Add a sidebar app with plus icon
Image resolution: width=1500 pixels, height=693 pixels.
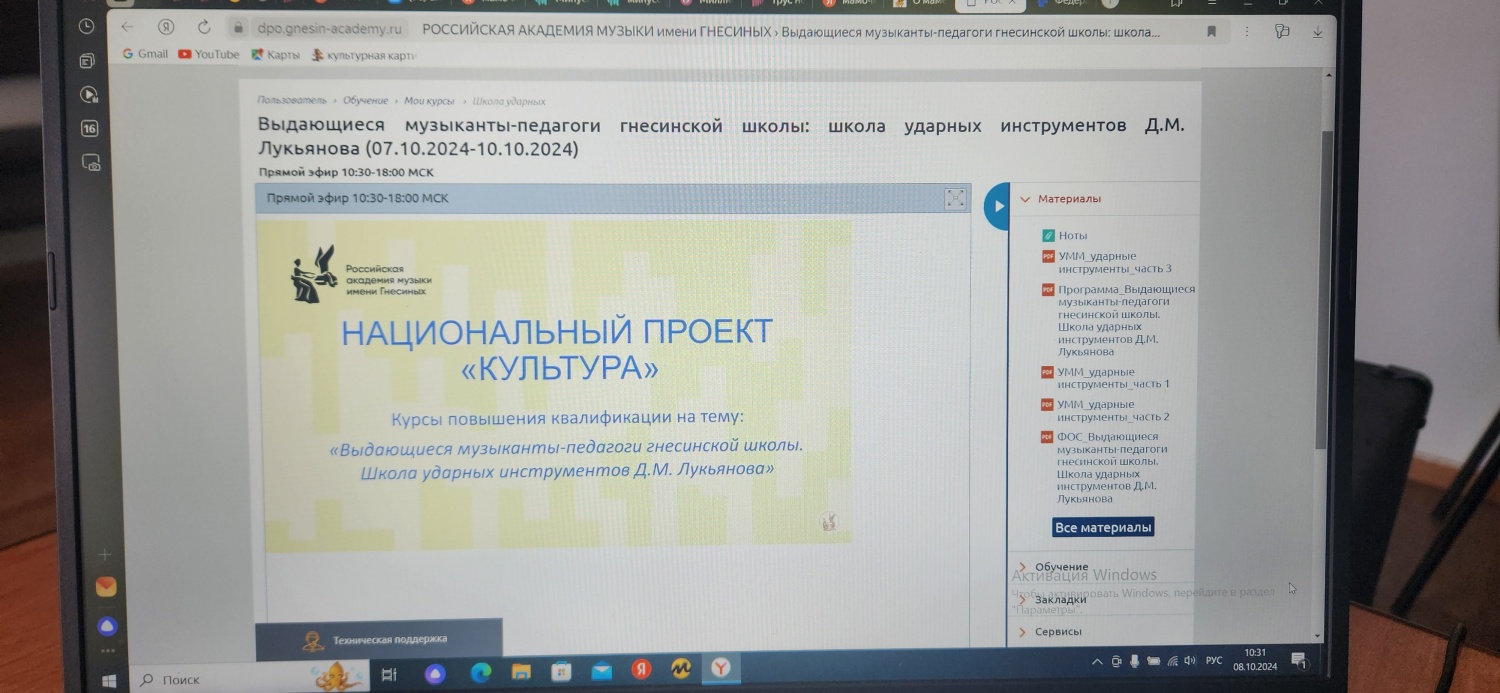[x=105, y=554]
